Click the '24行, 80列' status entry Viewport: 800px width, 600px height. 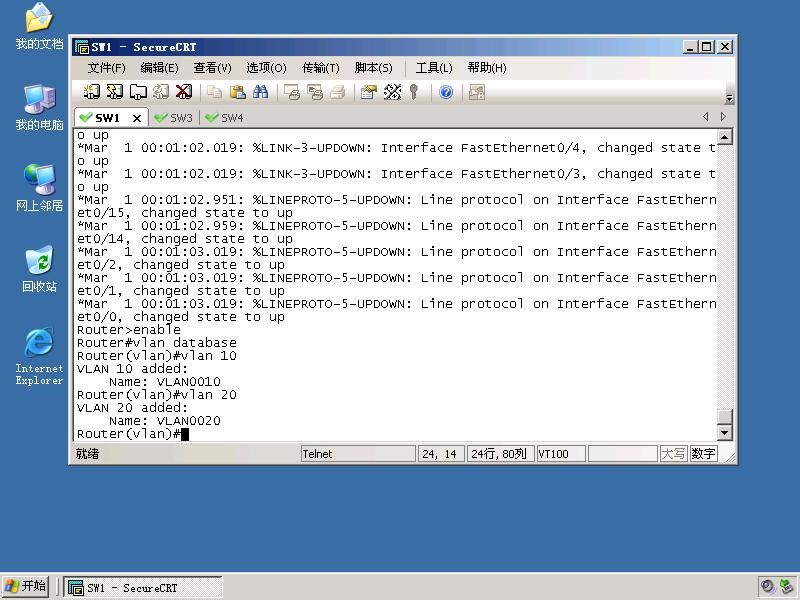click(499, 454)
